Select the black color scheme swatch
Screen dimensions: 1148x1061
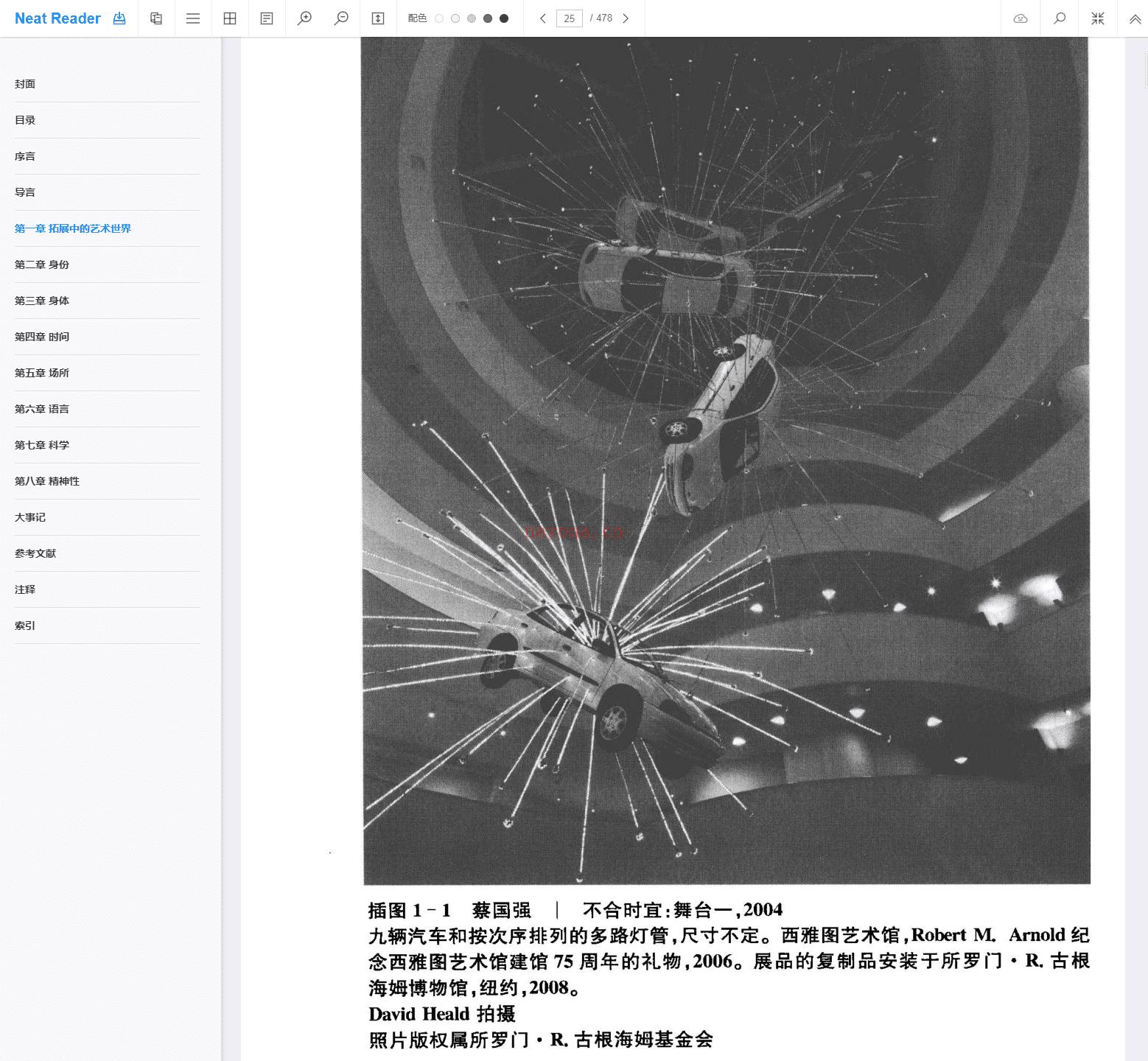pyautogui.click(x=504, y=18)
